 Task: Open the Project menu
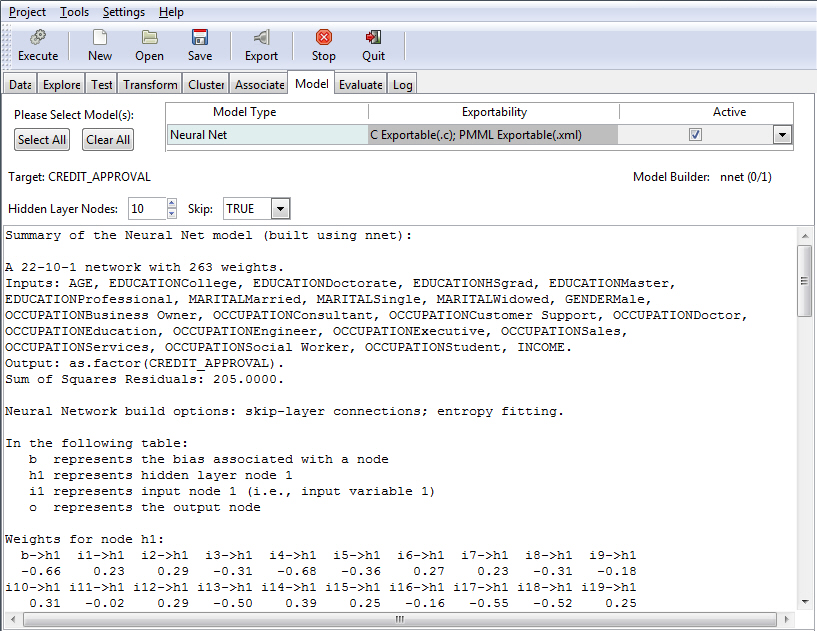27,12
